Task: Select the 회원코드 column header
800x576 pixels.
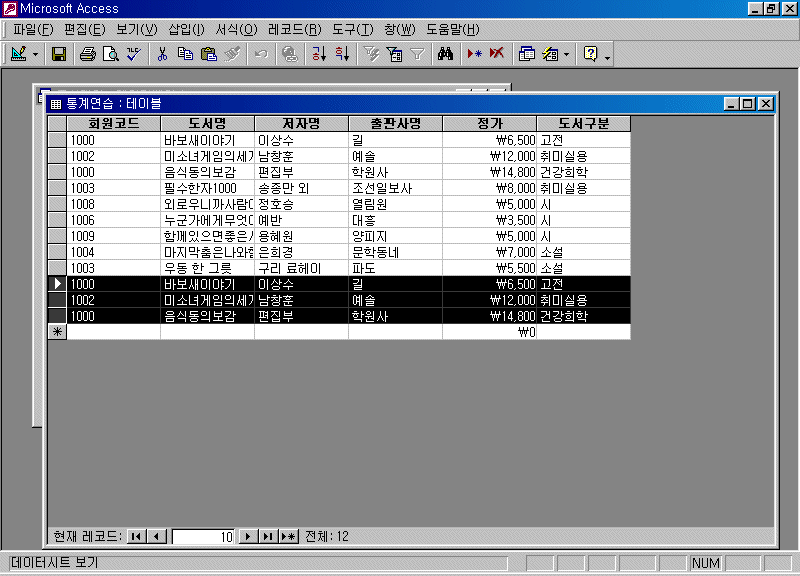Action: pos(114,123)
